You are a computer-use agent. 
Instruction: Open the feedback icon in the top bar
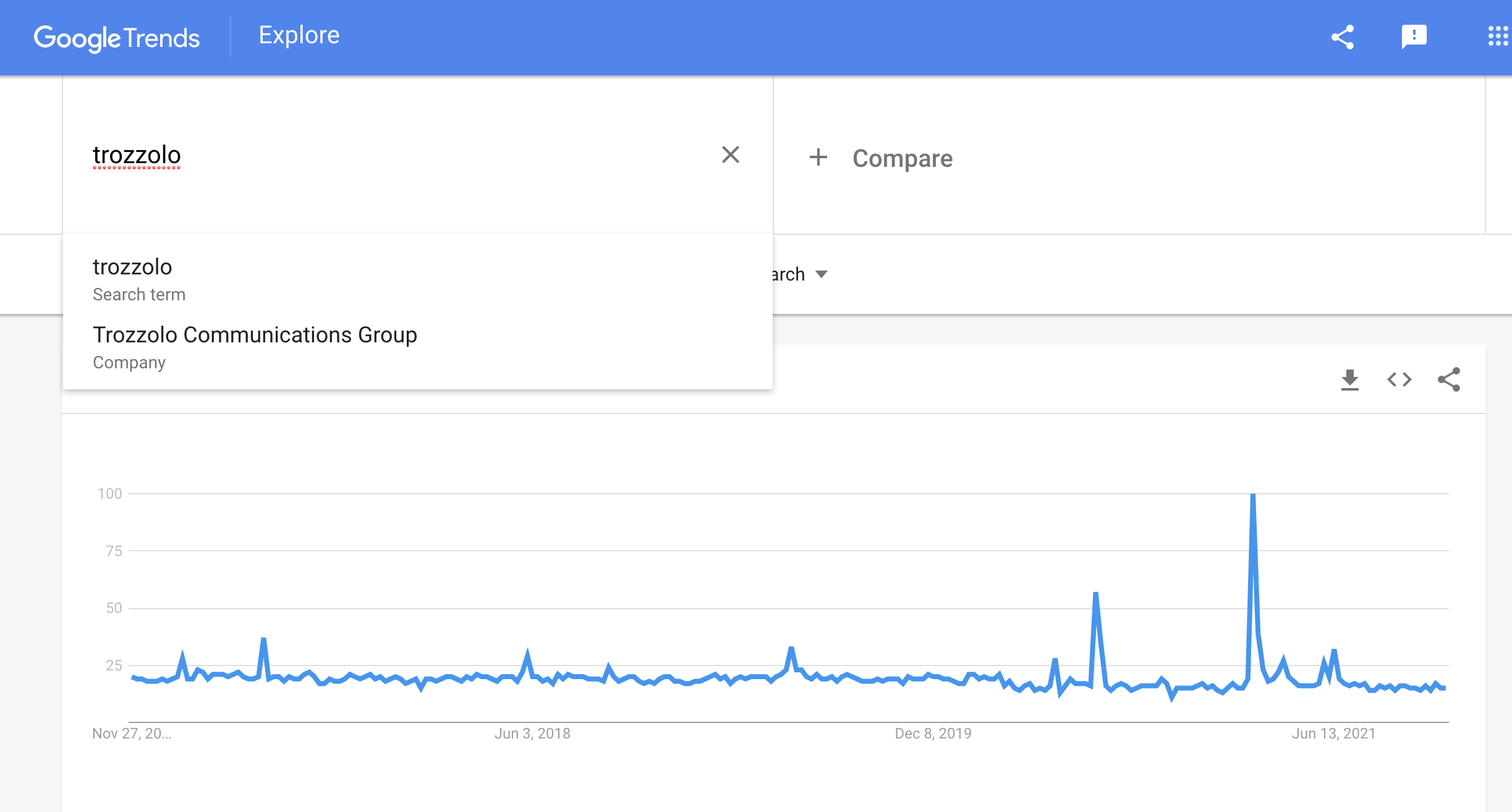pyautogui.click(x=1414, y=37)
